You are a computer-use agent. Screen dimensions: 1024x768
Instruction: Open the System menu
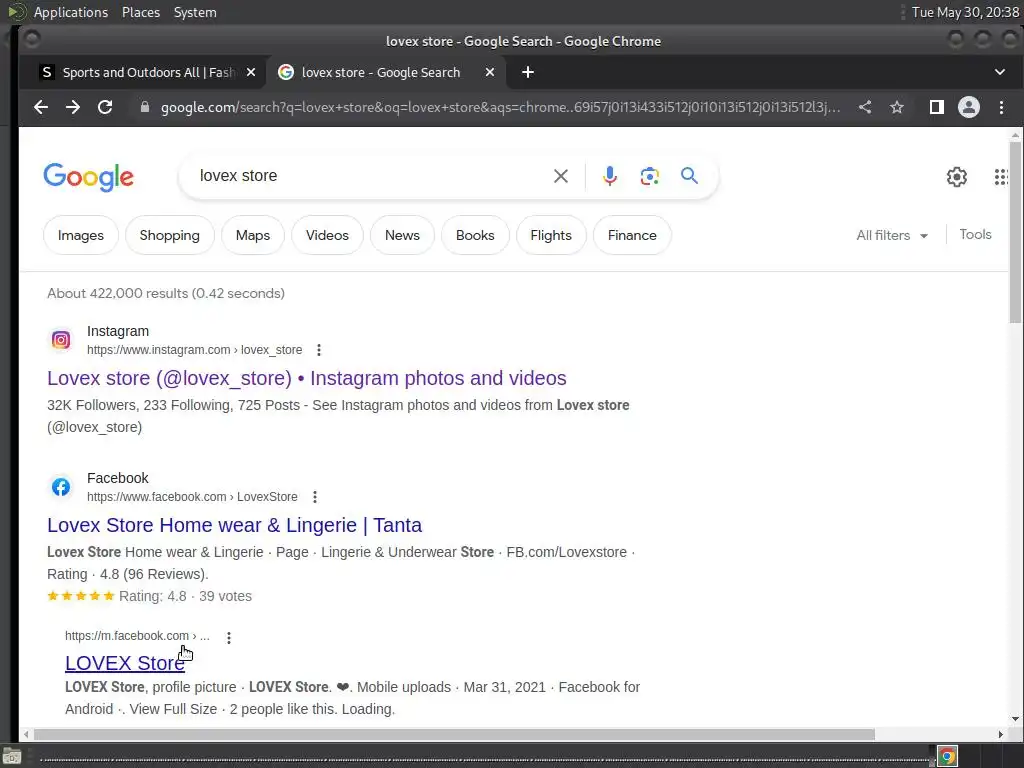195,12
